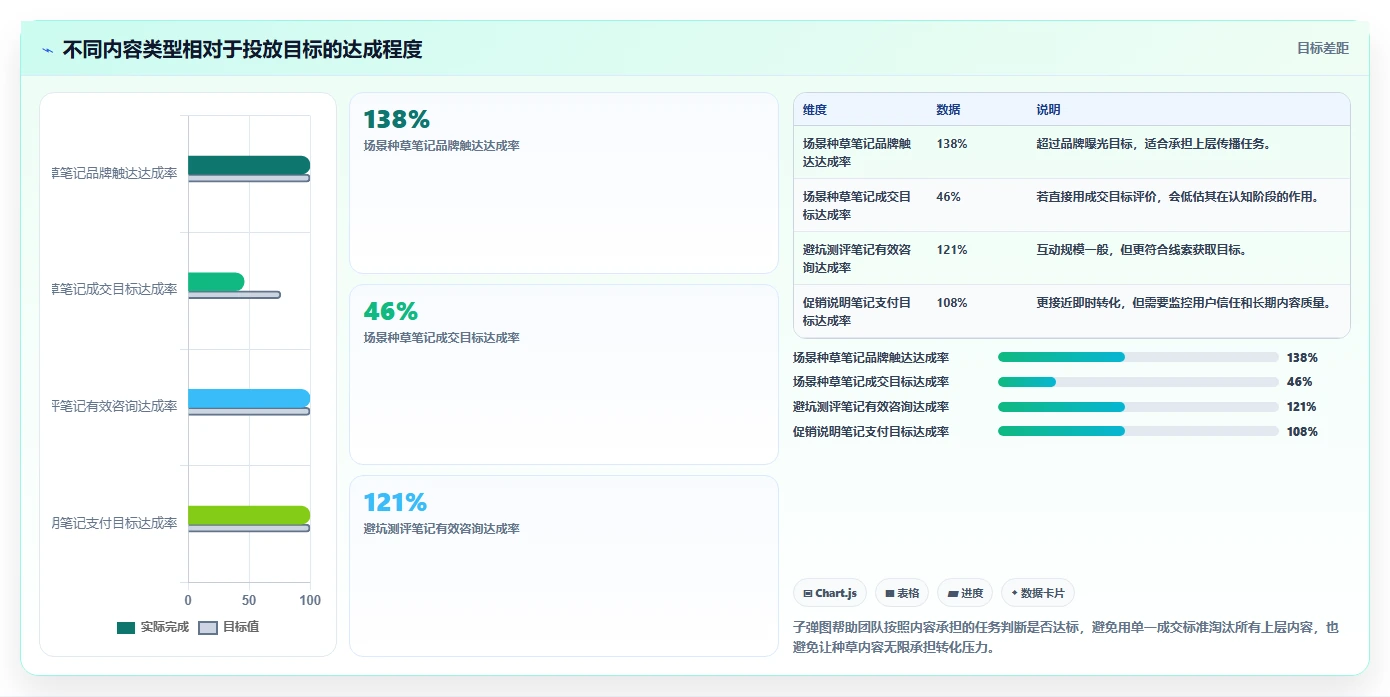Image resolution: width=1390 pixels, height=697 pixels.
Task: Click the chart y-axis label ending 品牌触达达成率
Action: pyautogui.click(x=115, y=173)
